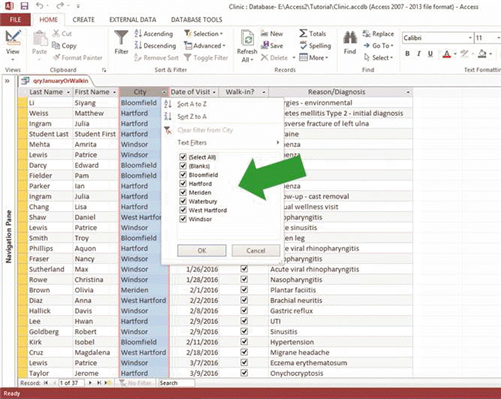This screenshot has height=399, width=501.
Task: Click the Refresh All icon
Action: [x=247, y=39]
